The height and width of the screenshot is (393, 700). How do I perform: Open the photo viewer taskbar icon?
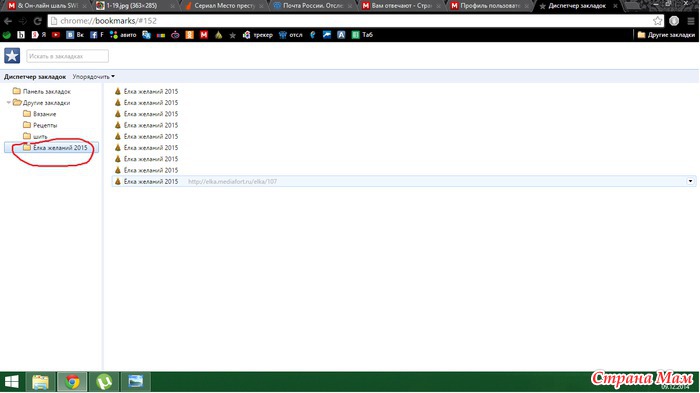(136, 382)
